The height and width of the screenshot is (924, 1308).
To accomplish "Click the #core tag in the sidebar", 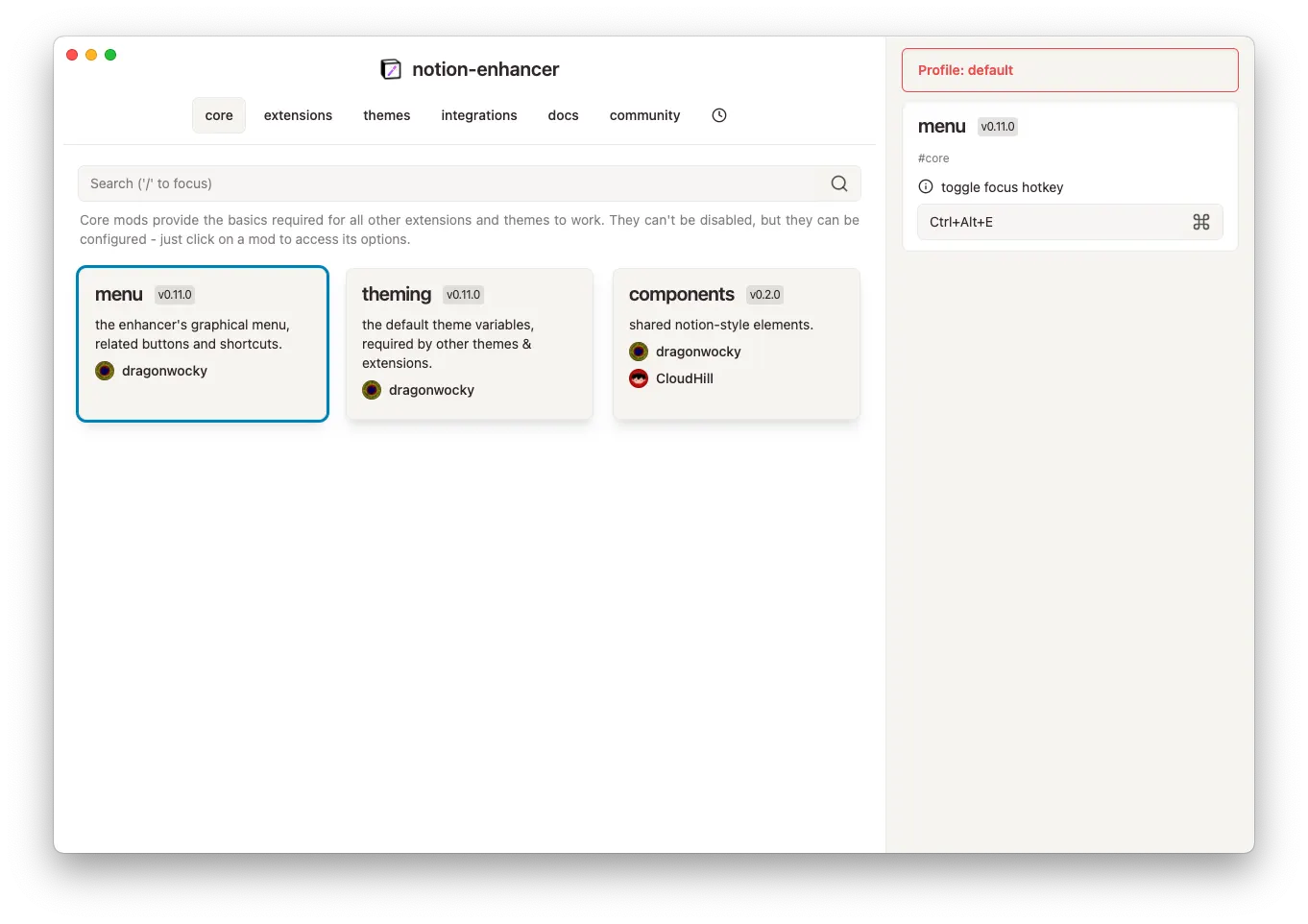I will tap(933, 158).
